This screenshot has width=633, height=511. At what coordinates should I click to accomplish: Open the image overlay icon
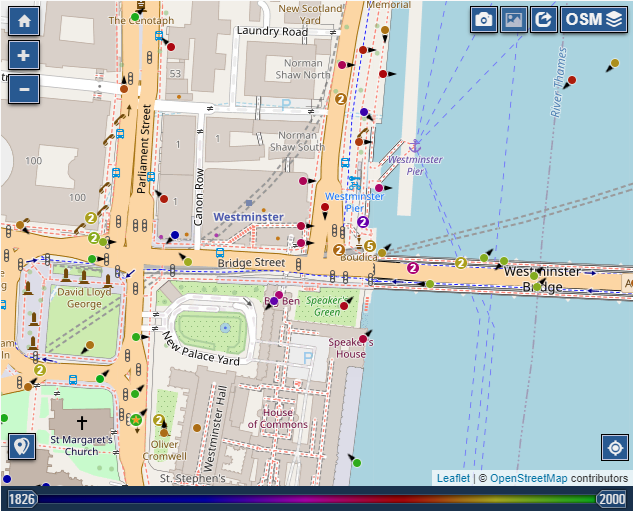coord(514,20)
